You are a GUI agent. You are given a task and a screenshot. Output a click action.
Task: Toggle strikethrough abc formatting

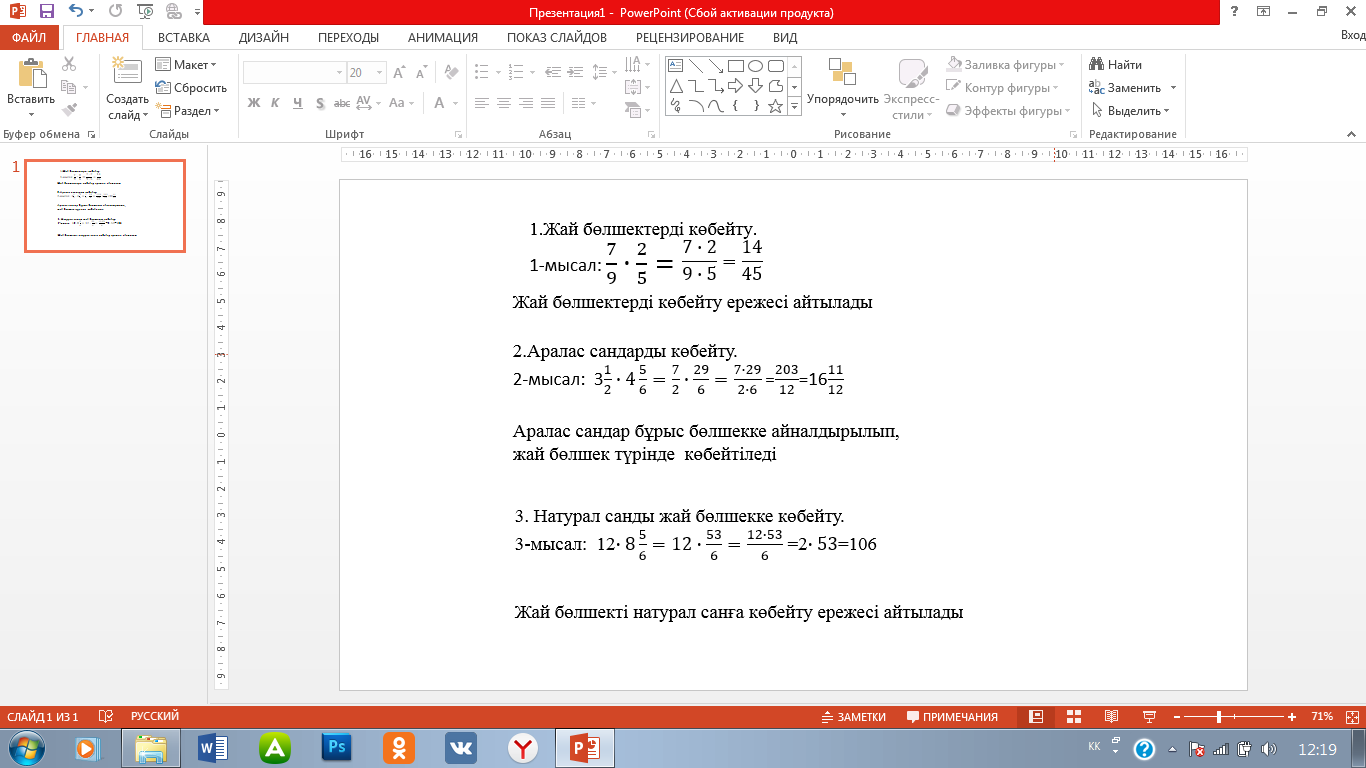click(342, 103)
